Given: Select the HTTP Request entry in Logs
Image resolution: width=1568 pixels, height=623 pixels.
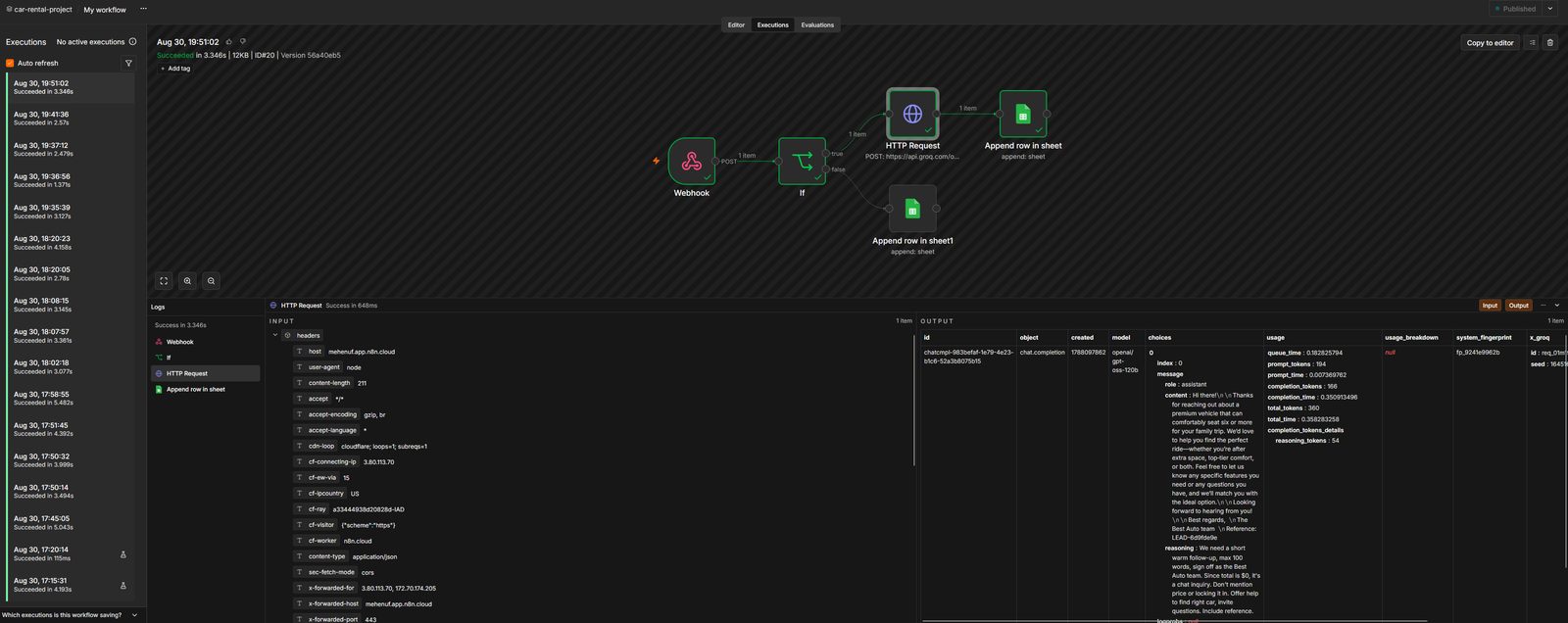Looking at the screenshot, I should (x=206, y=373).
